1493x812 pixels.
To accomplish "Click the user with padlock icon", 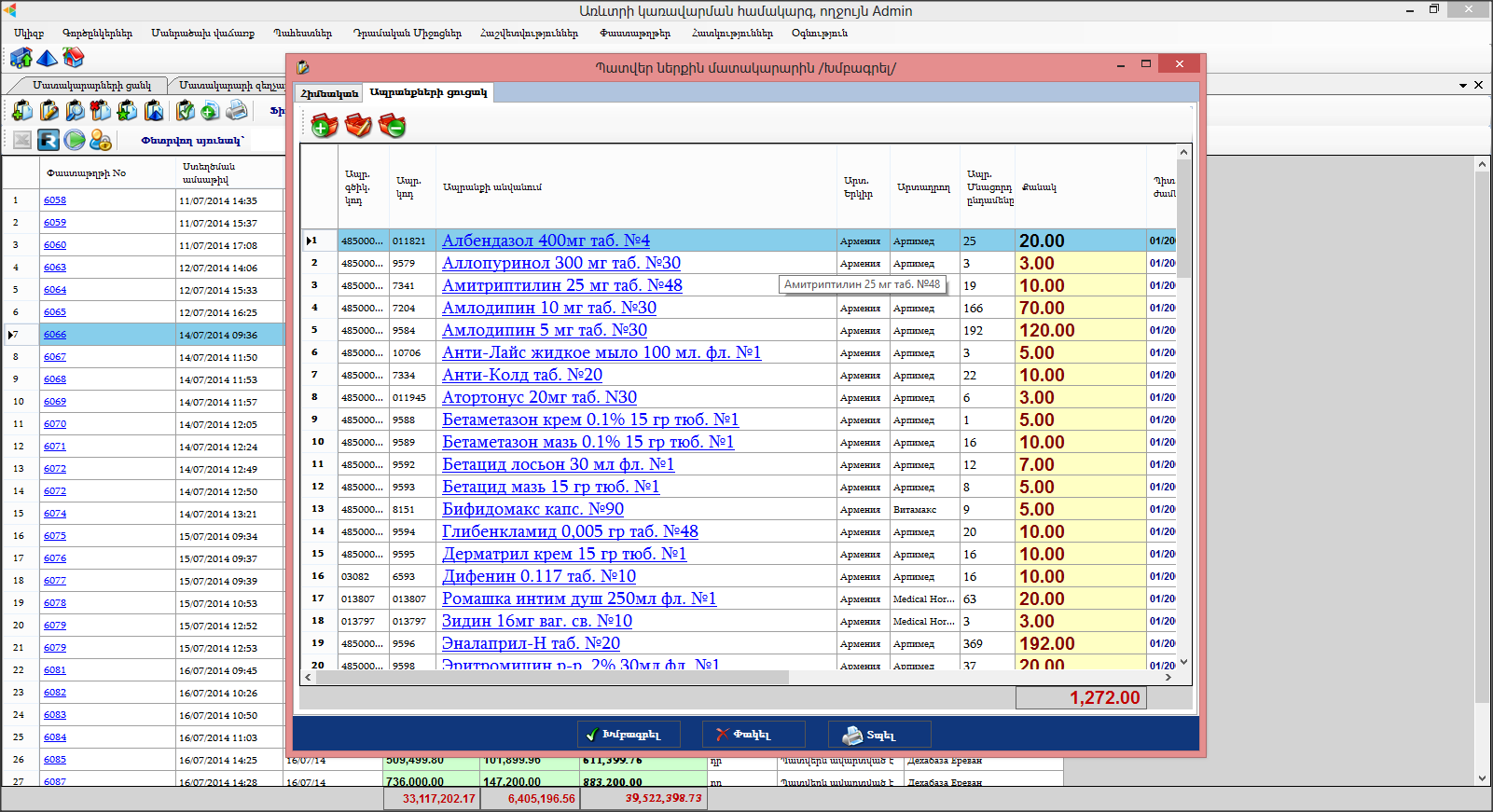I will click(x=101, y=140).
